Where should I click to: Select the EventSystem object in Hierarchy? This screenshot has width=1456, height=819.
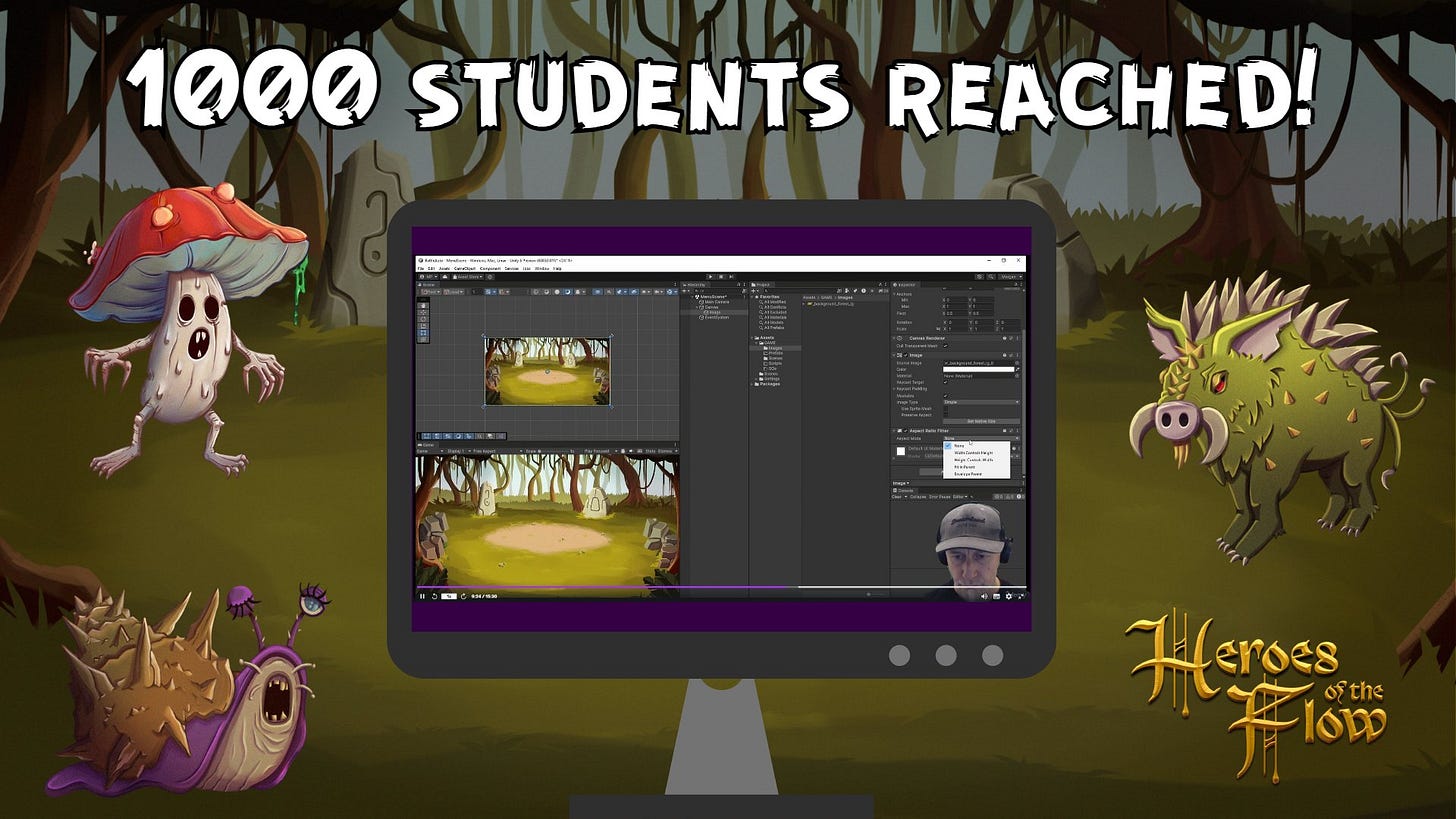(x=717, y=317)
